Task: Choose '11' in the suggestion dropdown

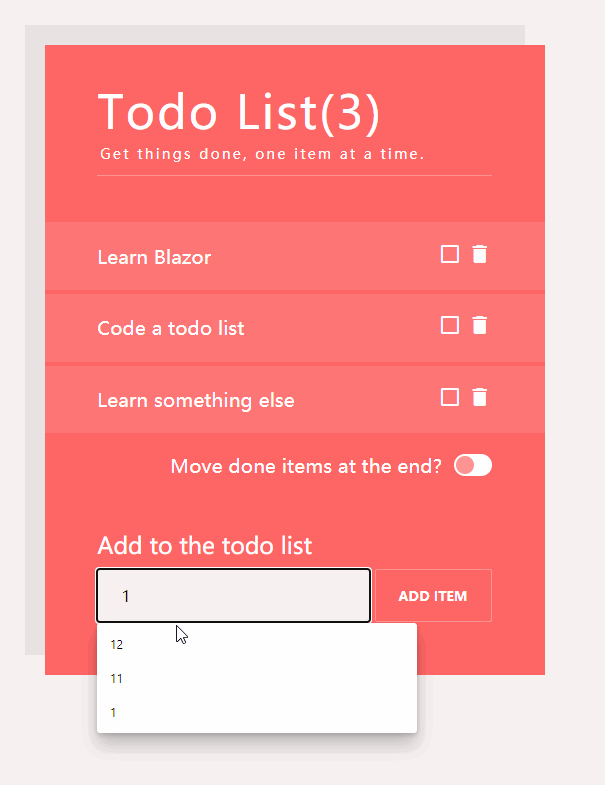Action: coord(117,679)
